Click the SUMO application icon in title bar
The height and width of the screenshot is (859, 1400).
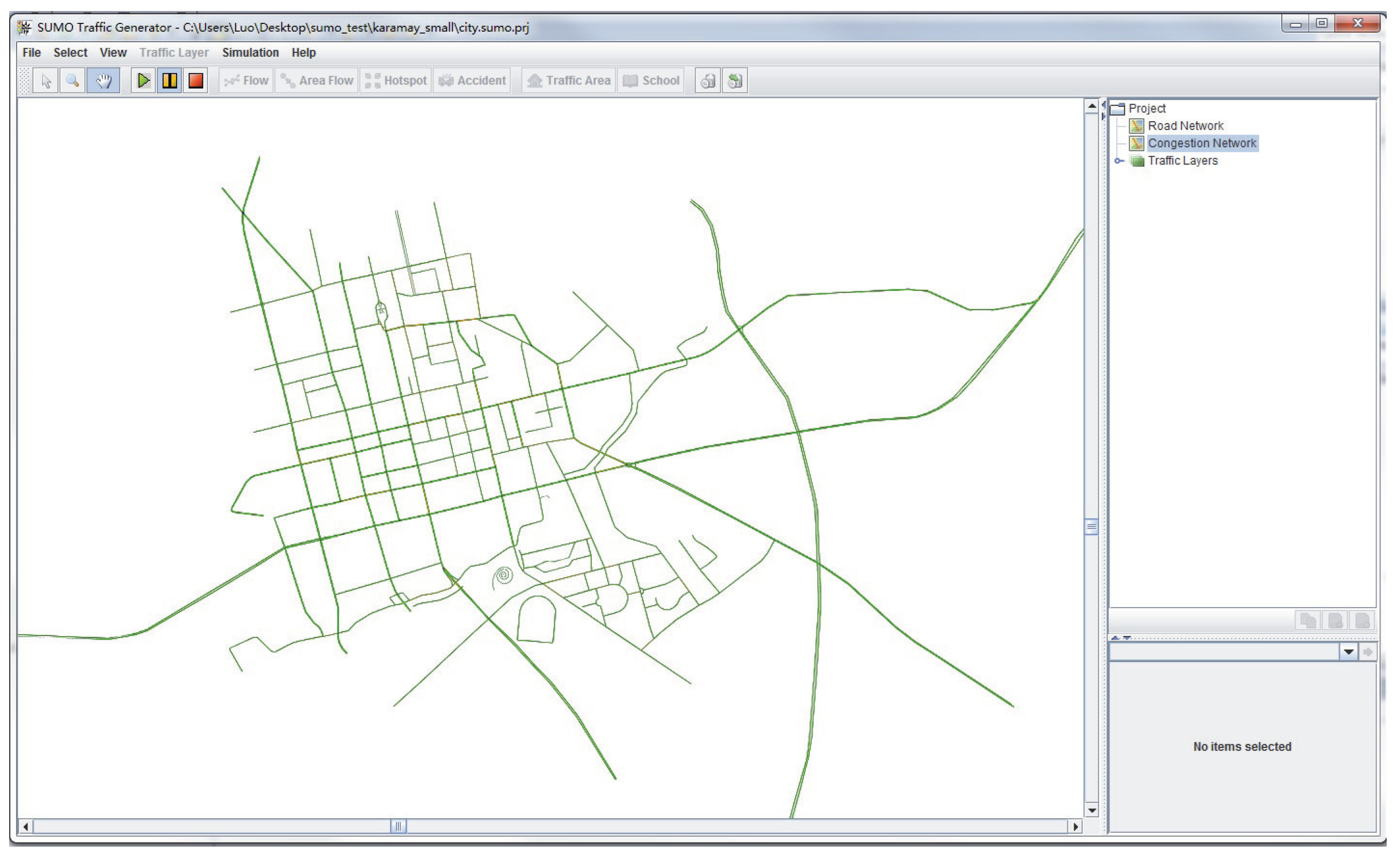[24, 27]
